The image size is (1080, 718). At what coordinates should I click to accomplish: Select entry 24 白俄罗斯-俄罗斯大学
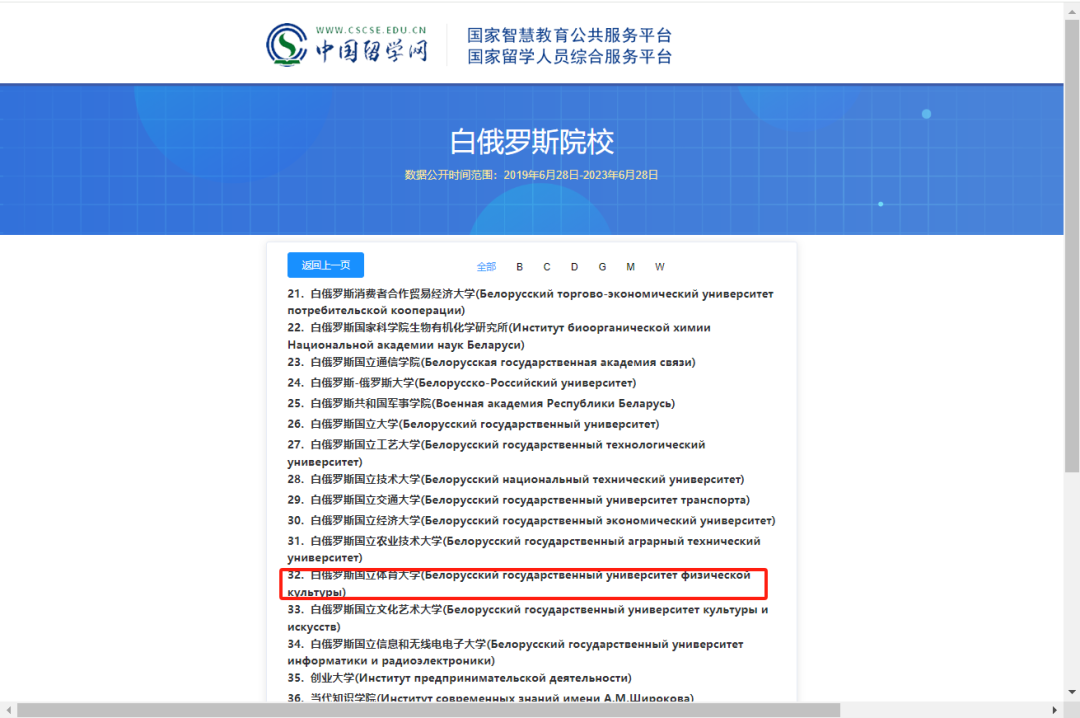tap(462, 383)
